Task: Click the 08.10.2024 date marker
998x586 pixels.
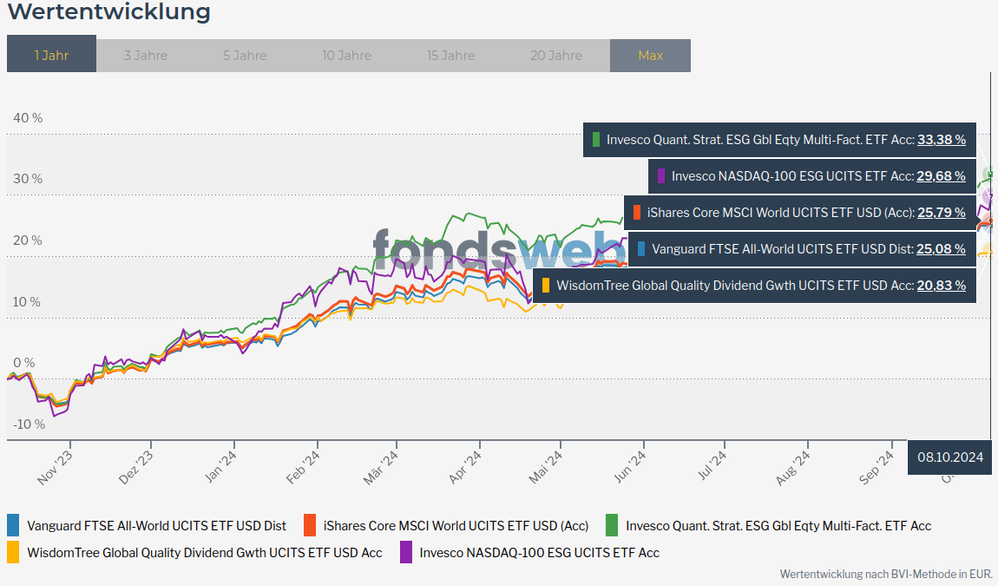Action: (x=951, y=456)
